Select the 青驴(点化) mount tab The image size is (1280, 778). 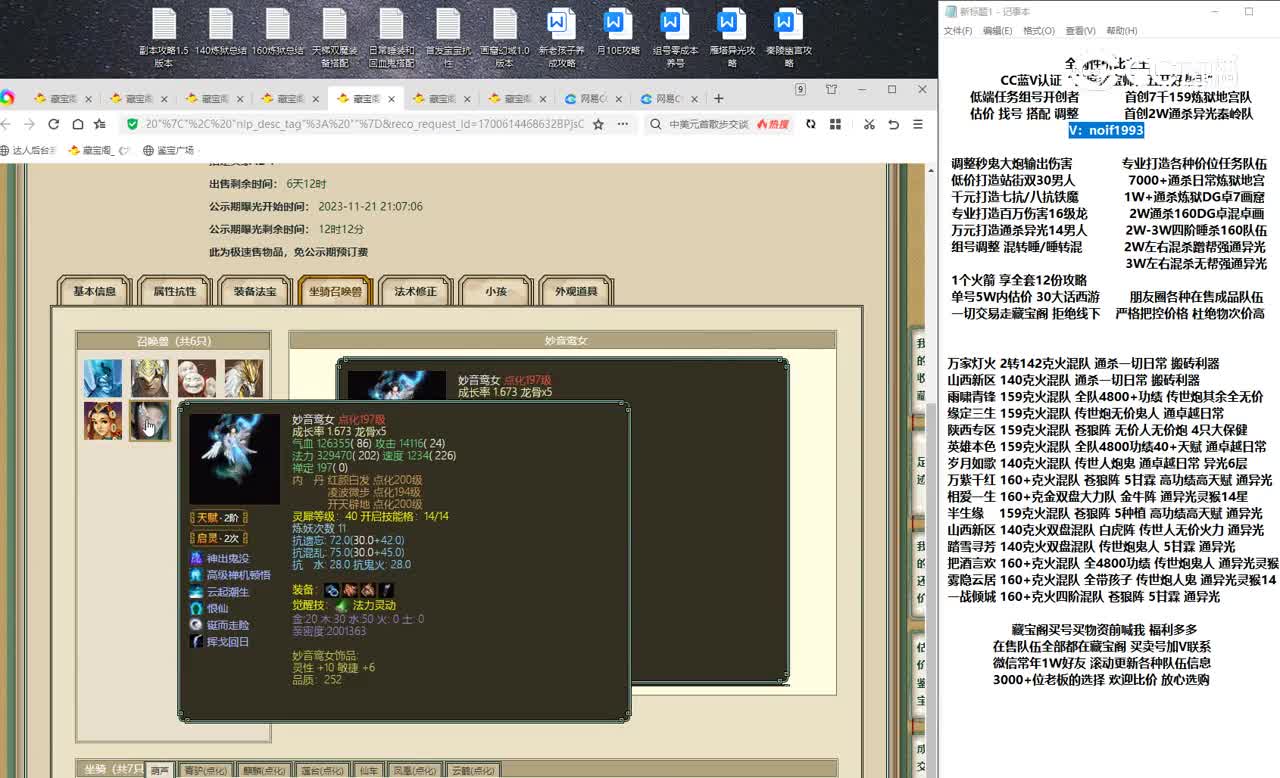(207, 771)
